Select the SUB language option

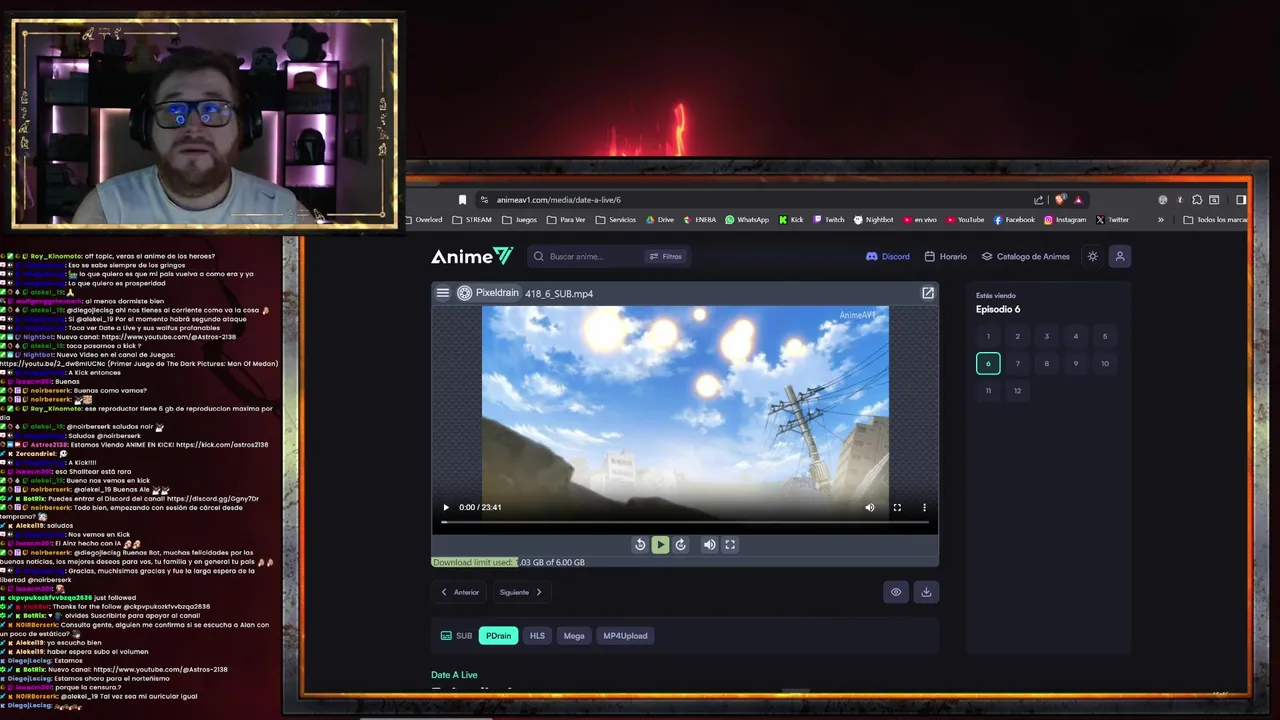(457, 636)
